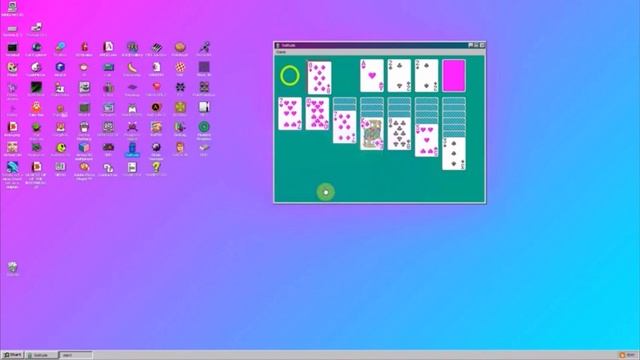
Task: Open the My Computer desktop icon
Action: coord(12,9)
